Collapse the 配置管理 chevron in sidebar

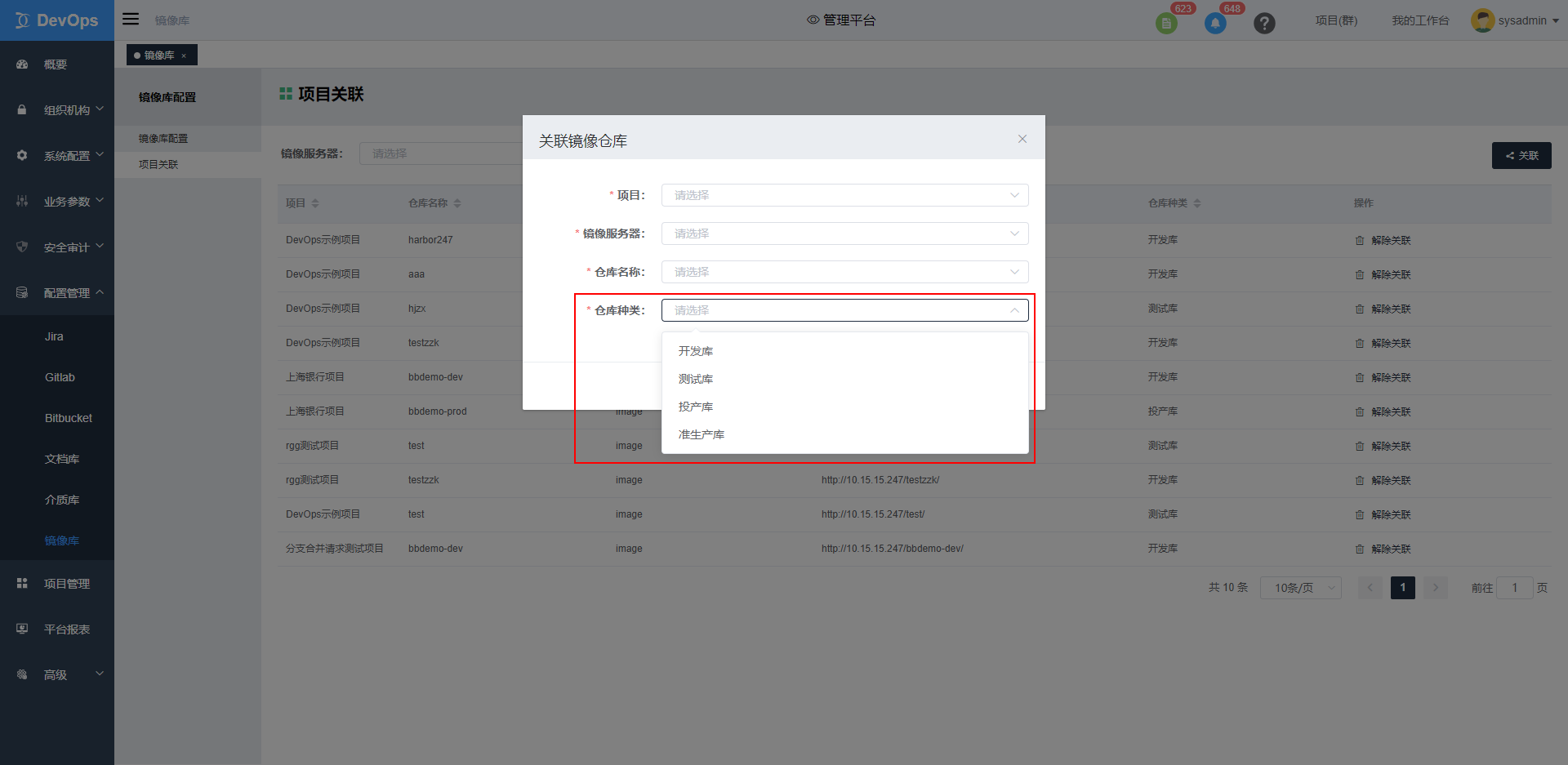tap(100, 291)
